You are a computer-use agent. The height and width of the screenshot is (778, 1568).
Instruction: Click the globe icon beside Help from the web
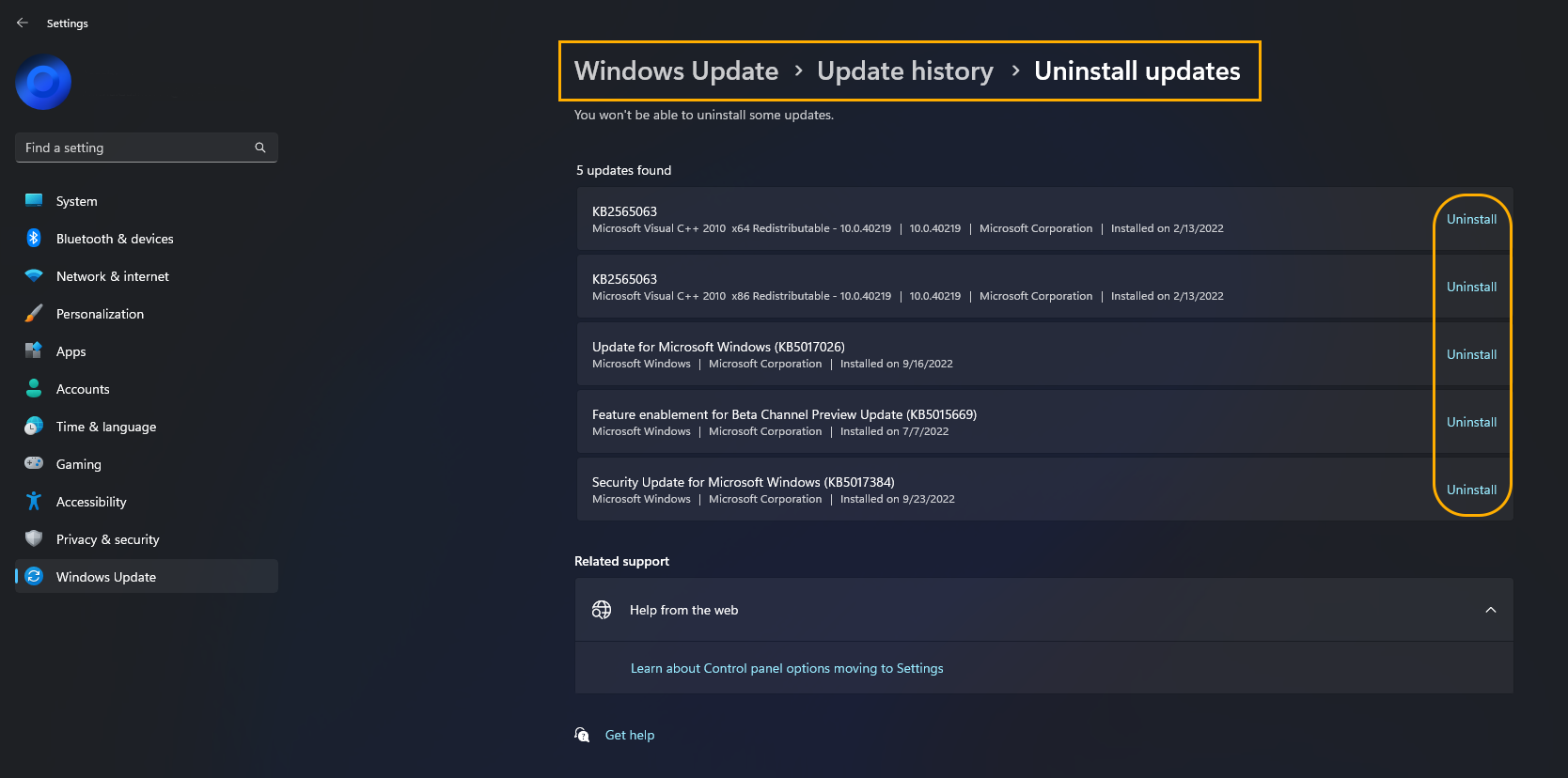(x=602, y=610)
